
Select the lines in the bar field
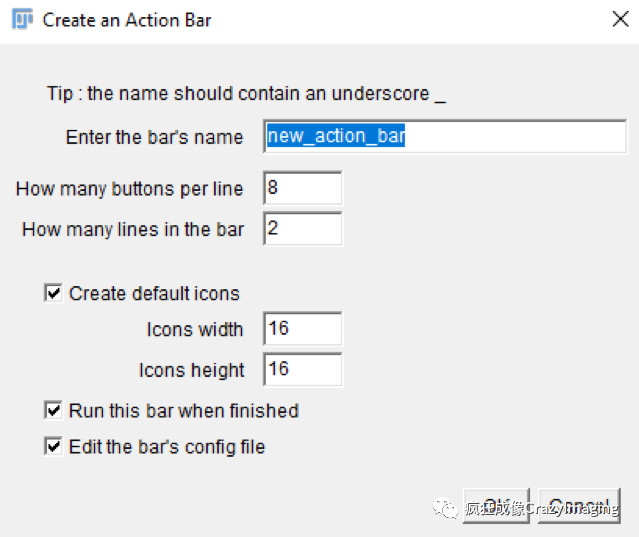(x=303, y=229)
